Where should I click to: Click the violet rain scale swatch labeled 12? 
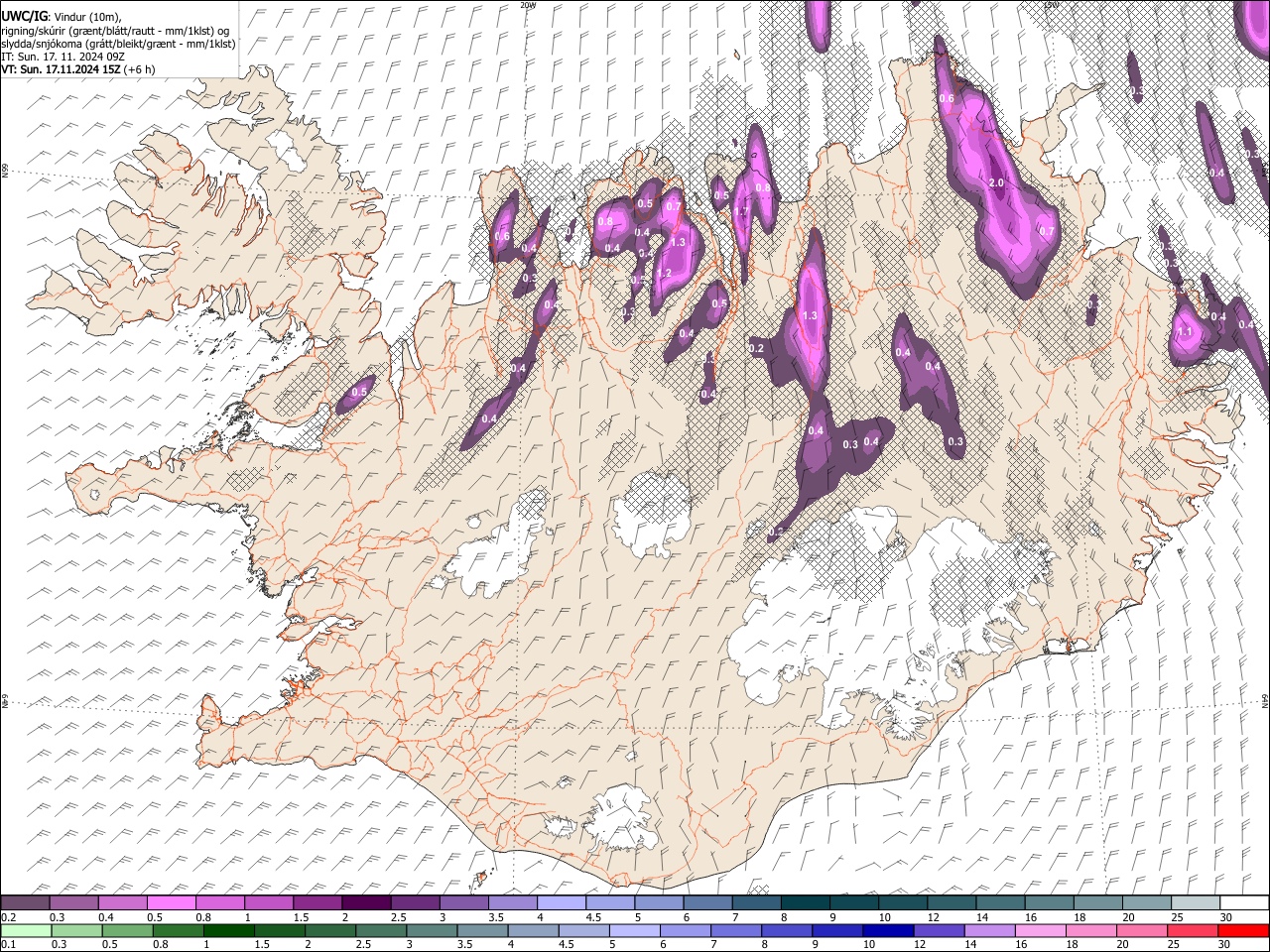coord(940,931)
